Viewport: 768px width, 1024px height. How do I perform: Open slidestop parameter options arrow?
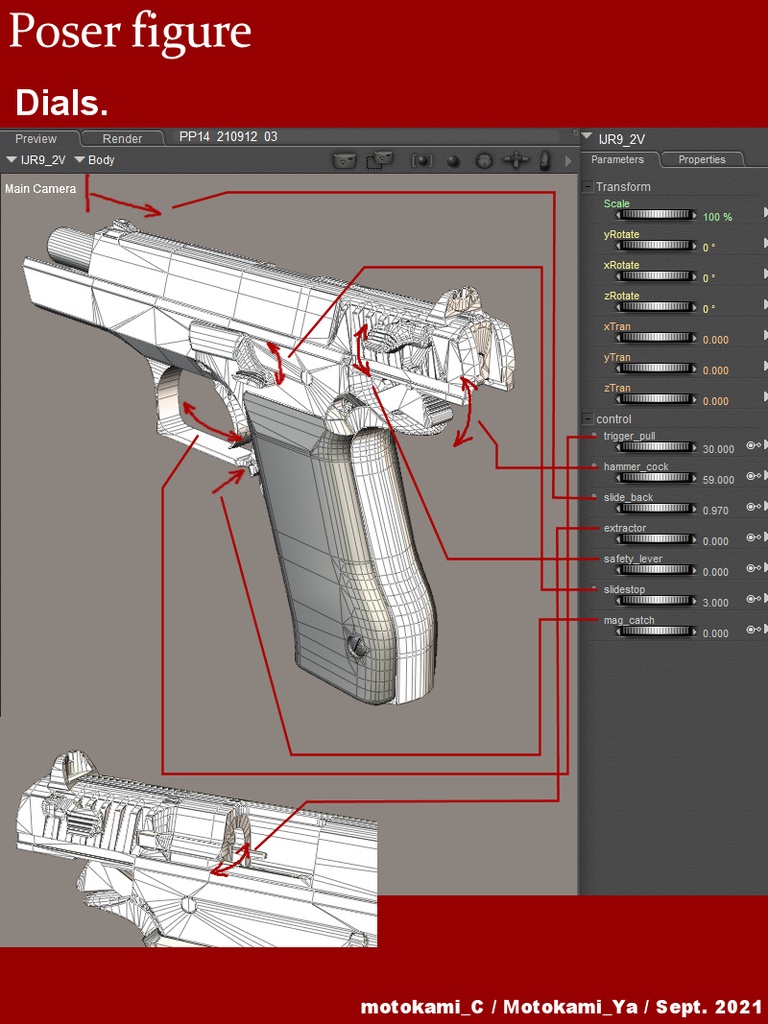765,598
